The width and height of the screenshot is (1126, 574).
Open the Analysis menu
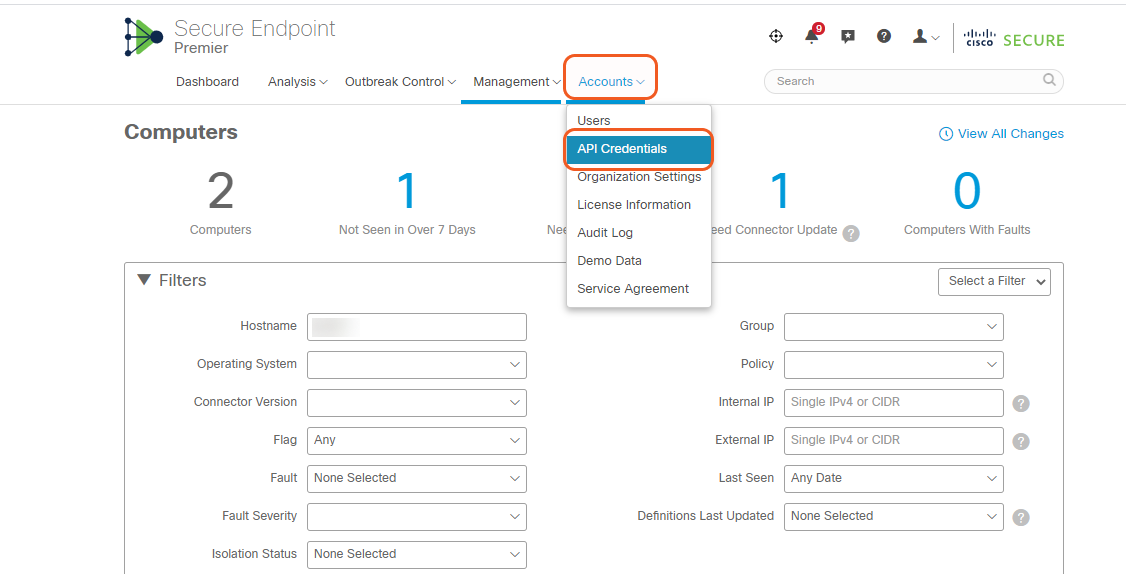297,82
